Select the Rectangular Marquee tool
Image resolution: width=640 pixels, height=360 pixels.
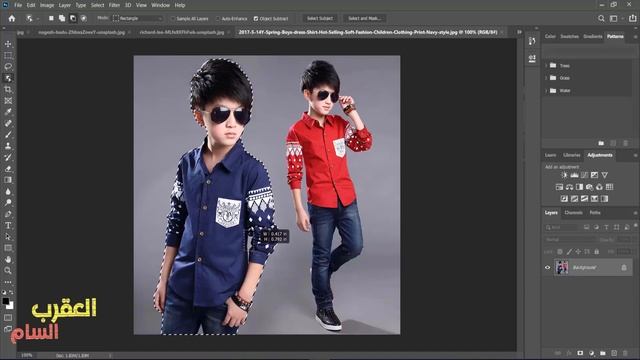[8, 55]
